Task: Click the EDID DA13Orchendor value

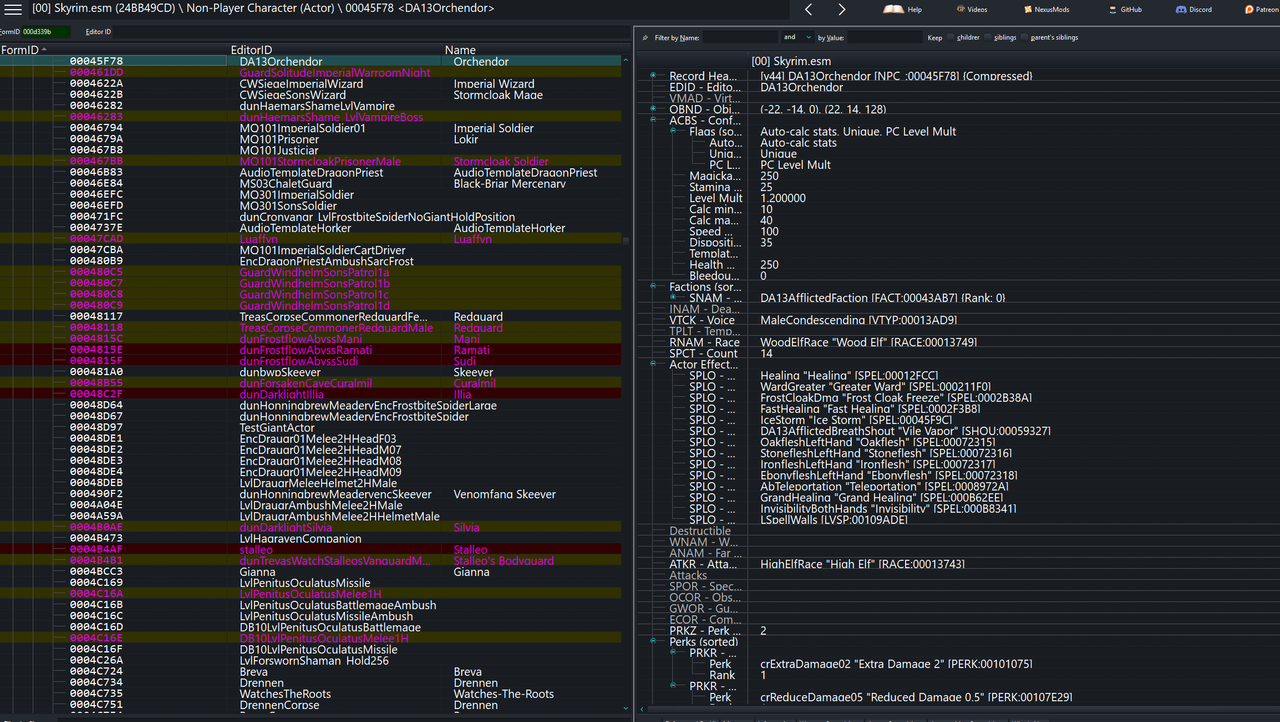Action: [802, 87]
